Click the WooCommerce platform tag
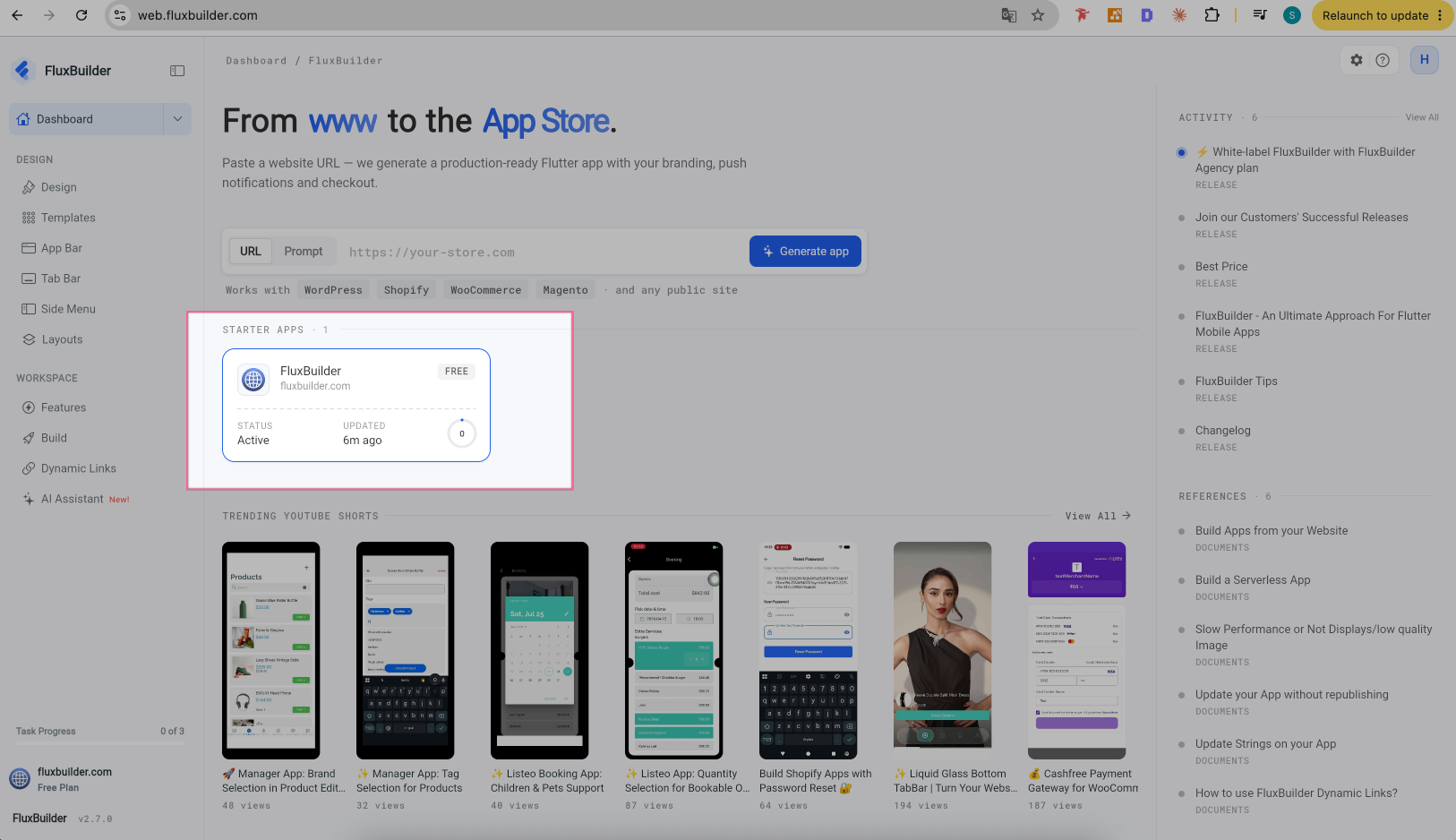The image size is (1456, 840). point(485,290)
